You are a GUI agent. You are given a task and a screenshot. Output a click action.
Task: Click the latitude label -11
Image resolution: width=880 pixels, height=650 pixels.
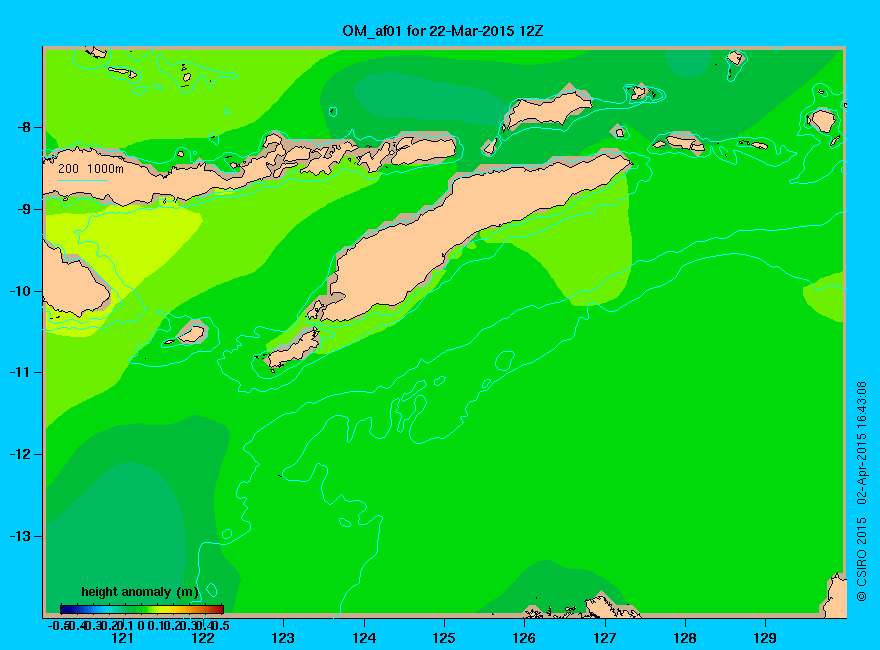click(x=20, y=373)
